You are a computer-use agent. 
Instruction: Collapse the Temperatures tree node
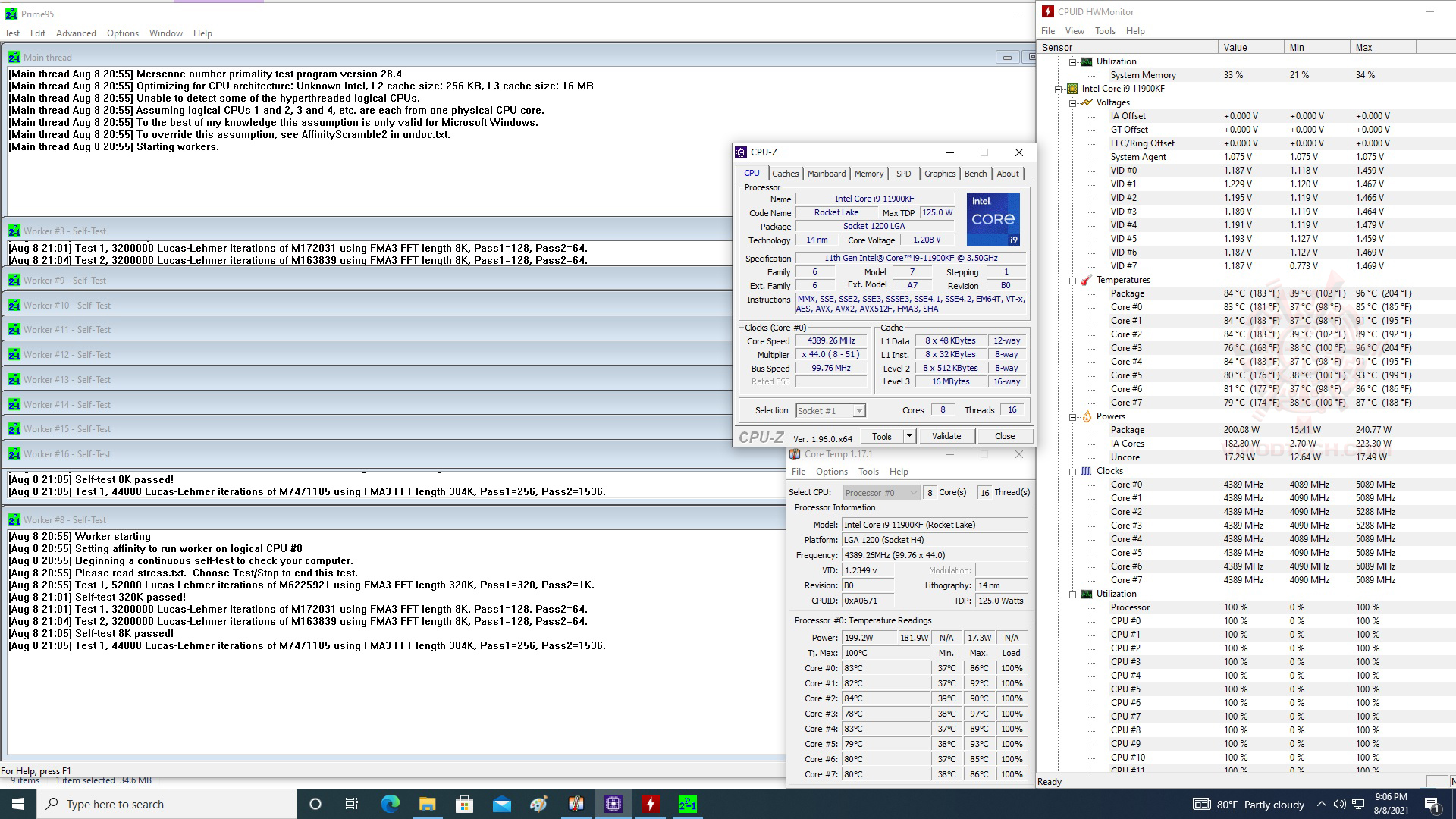point(1073,280)
